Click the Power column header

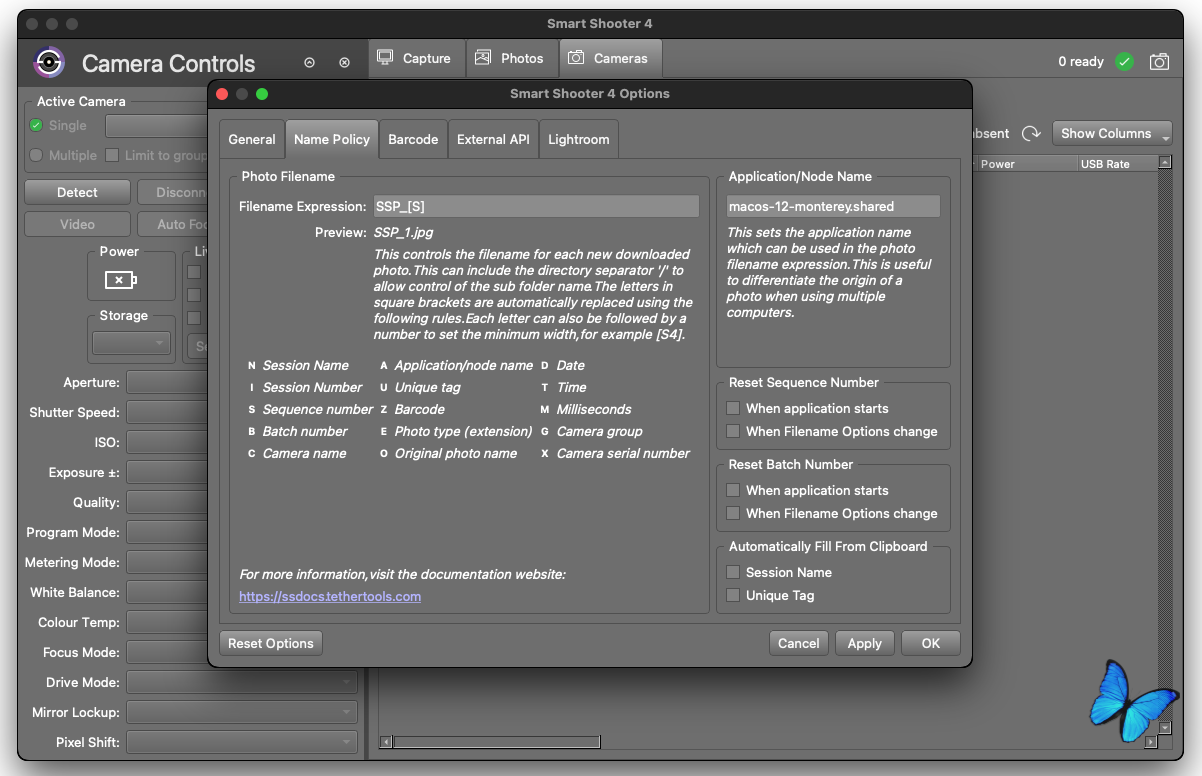(x=1026, y=163)
